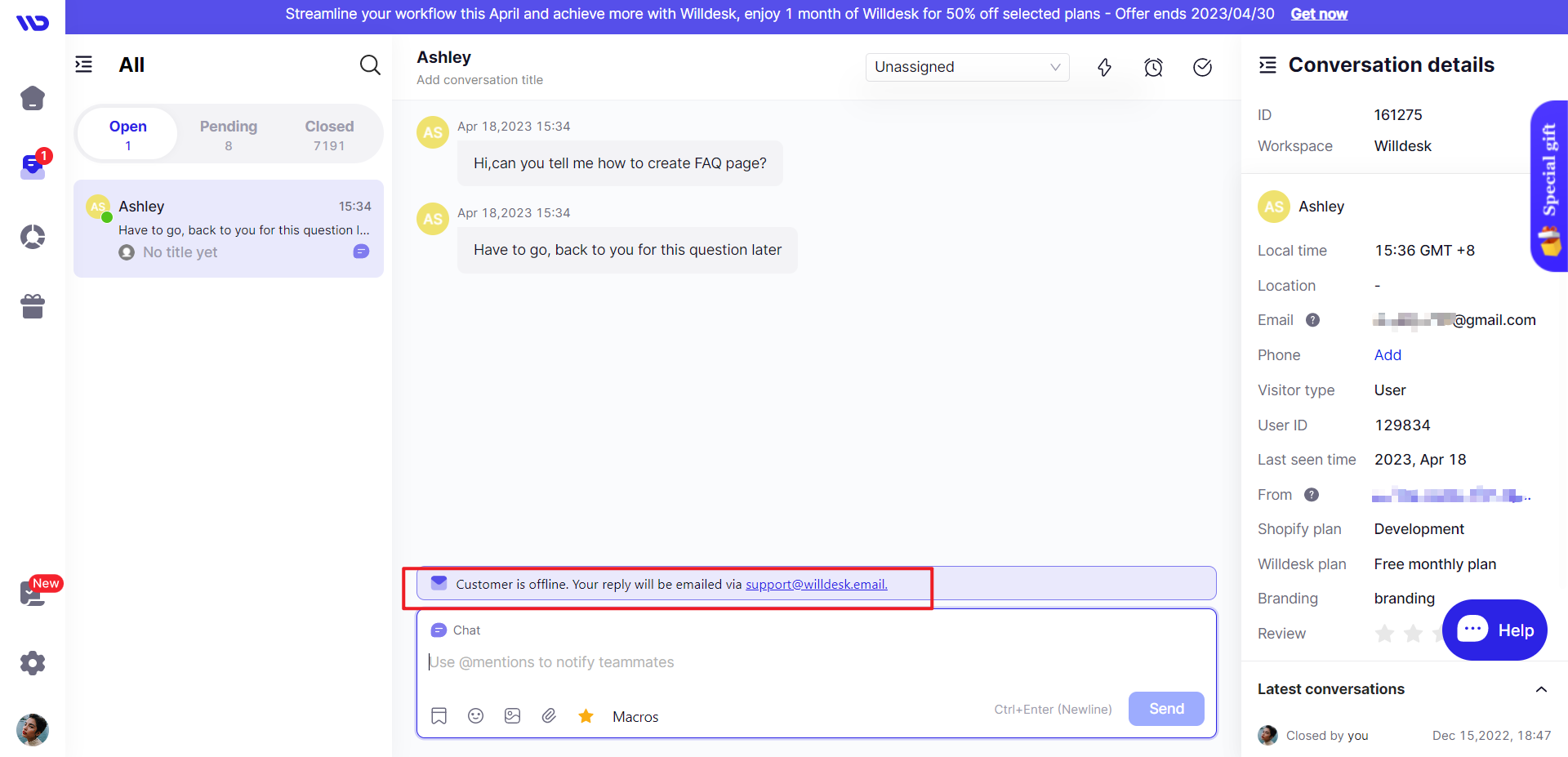Open the sidebar icon tagged New
Image resolution: width=1568 pixels, height=757 pixels.
tap(33, 593)
